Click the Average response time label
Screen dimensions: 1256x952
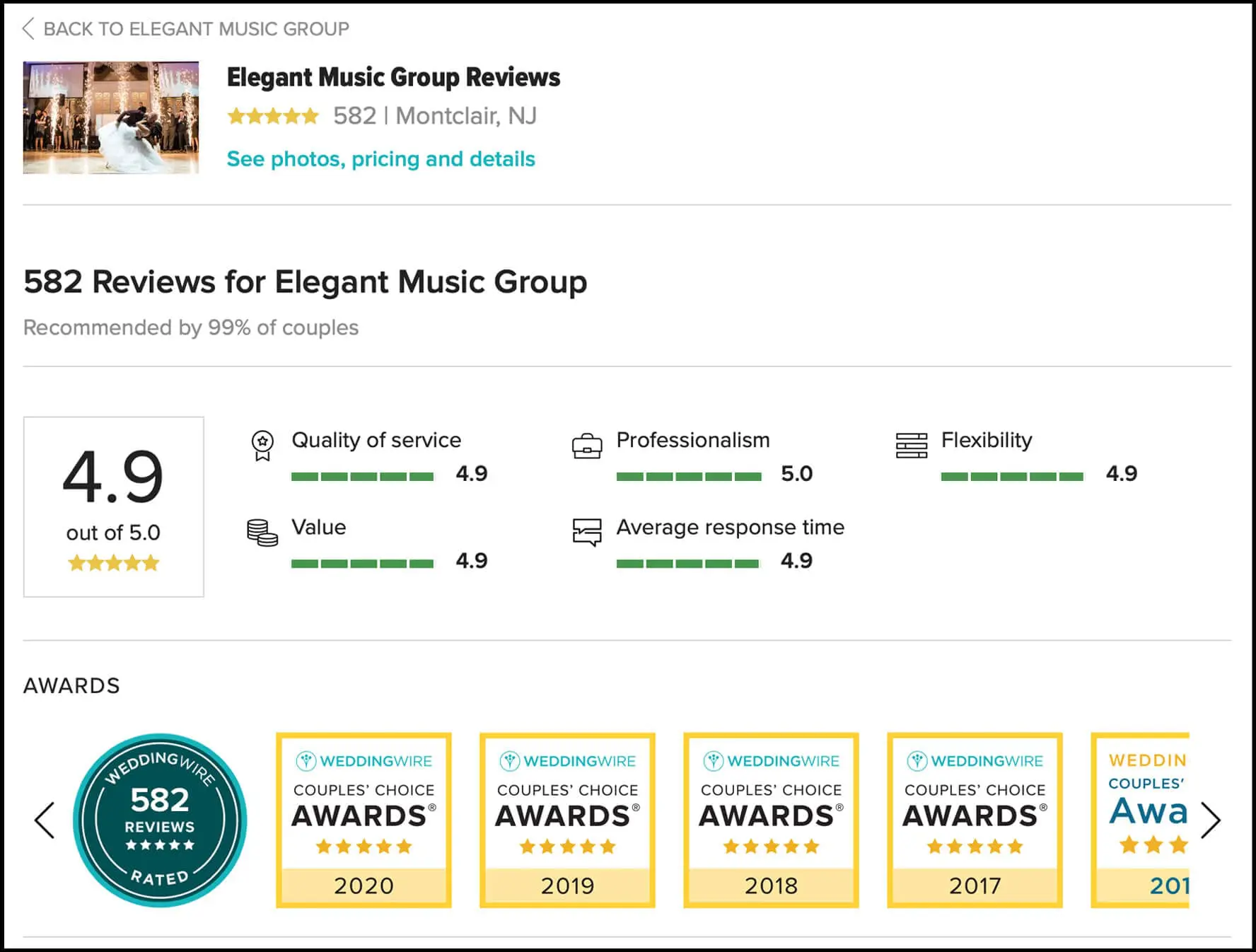pyautogui.click(x=731, y=528)
